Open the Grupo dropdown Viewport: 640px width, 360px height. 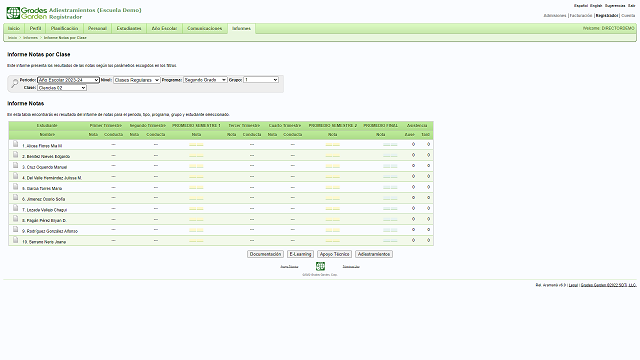261,80
